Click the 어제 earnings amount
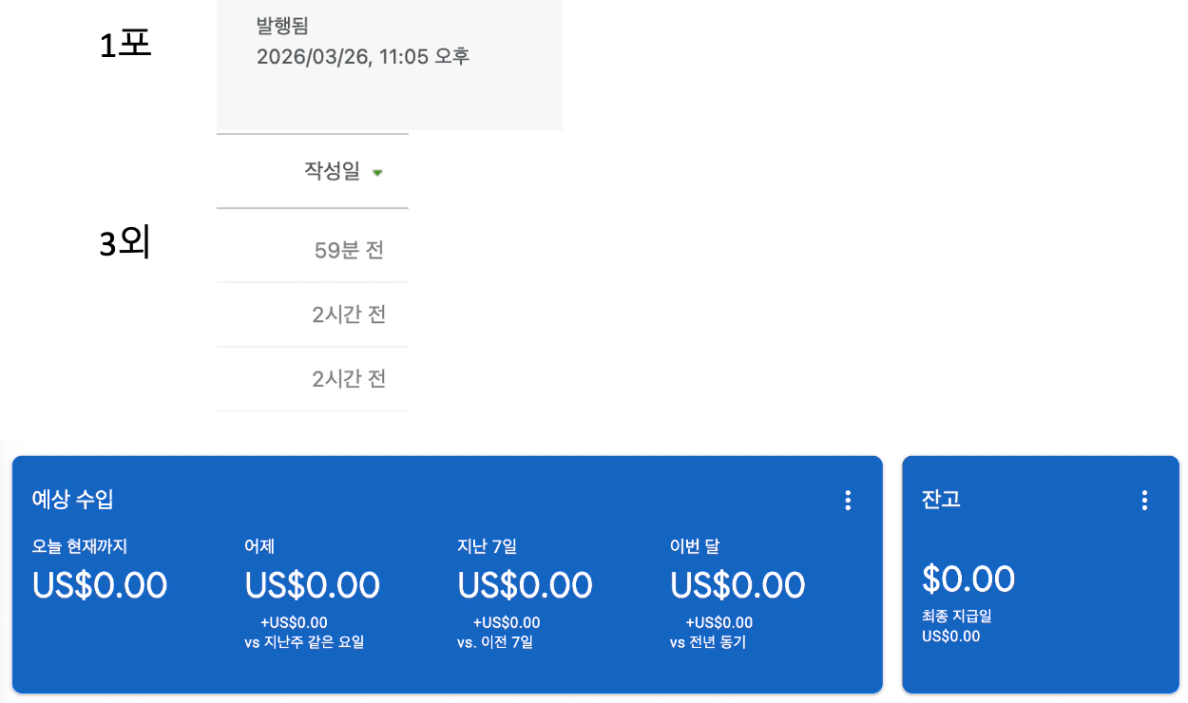 [x=312, y=585]
